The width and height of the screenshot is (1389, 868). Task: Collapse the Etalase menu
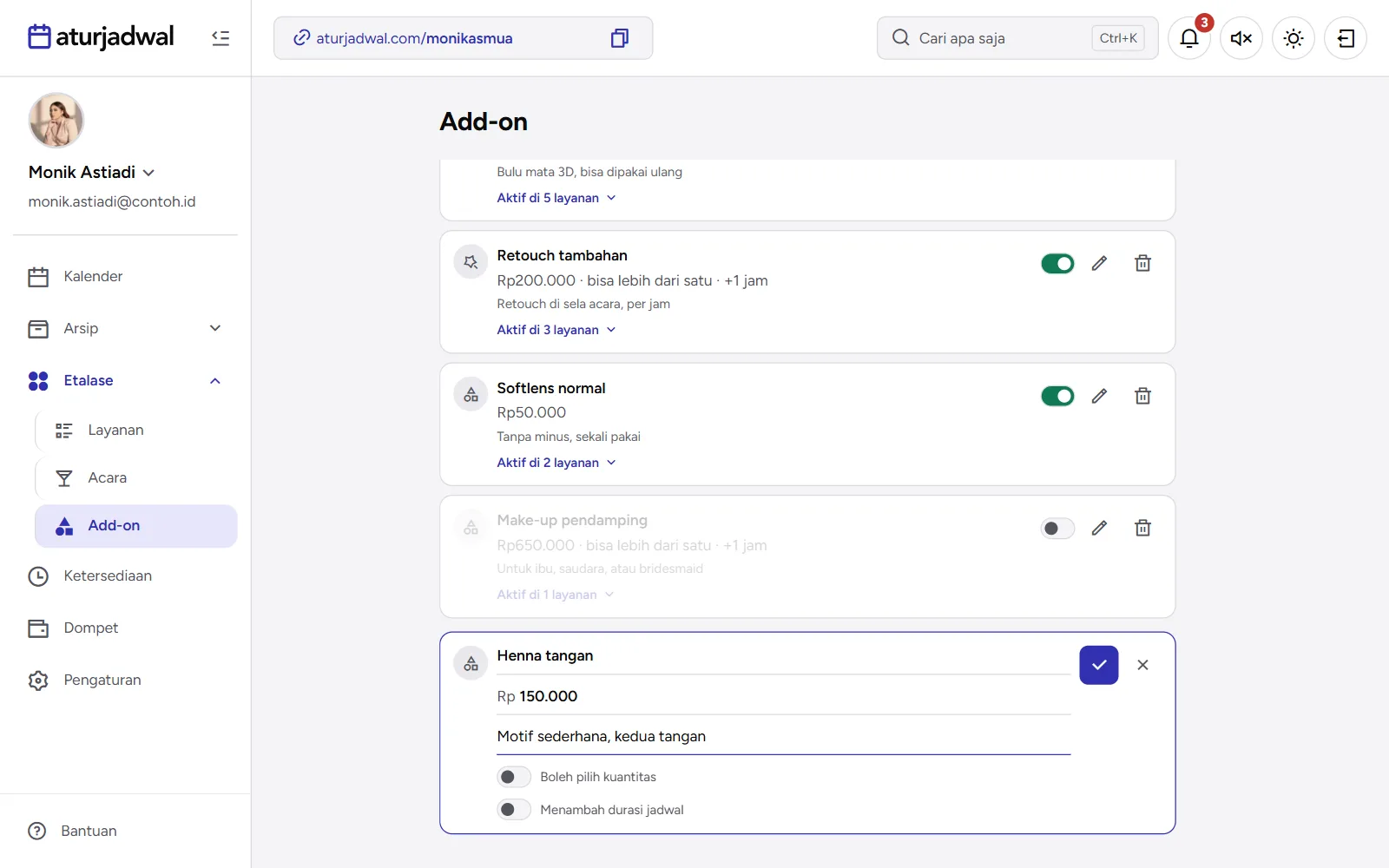point(126,380)
